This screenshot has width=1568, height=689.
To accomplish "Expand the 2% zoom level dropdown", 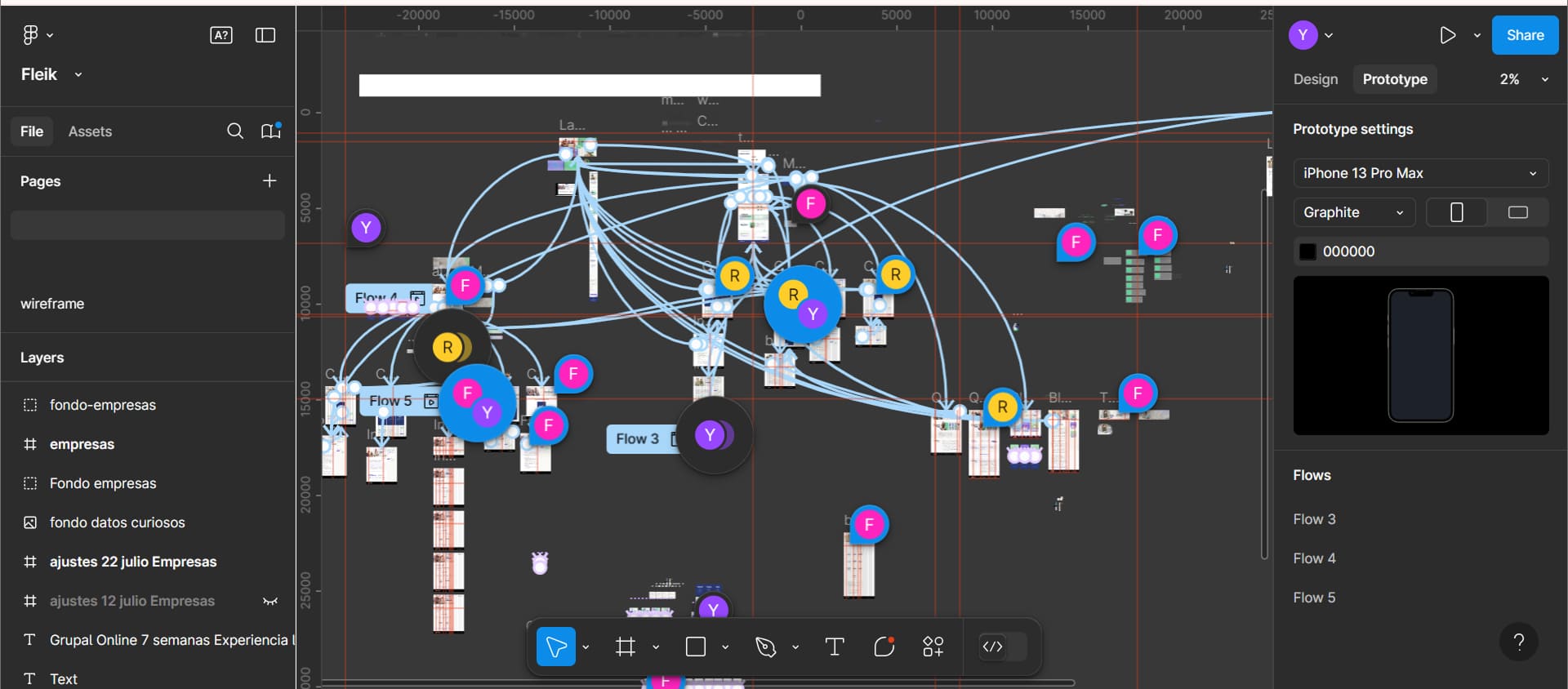I will point(1523,79).
